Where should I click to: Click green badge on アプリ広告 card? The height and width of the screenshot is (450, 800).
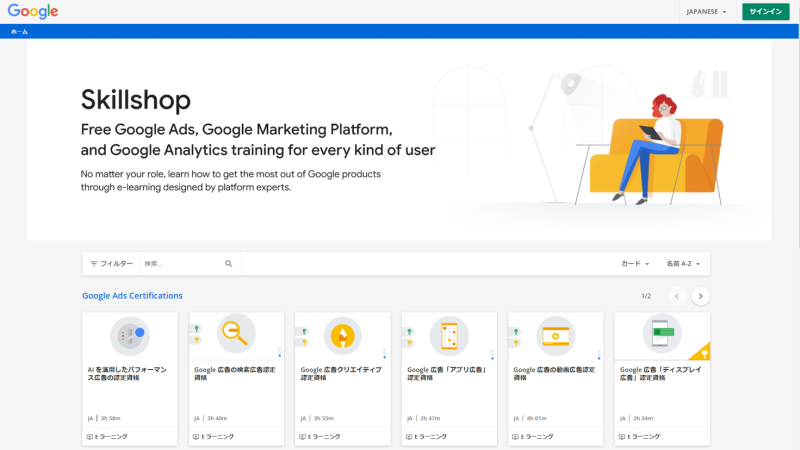(409, 332)
